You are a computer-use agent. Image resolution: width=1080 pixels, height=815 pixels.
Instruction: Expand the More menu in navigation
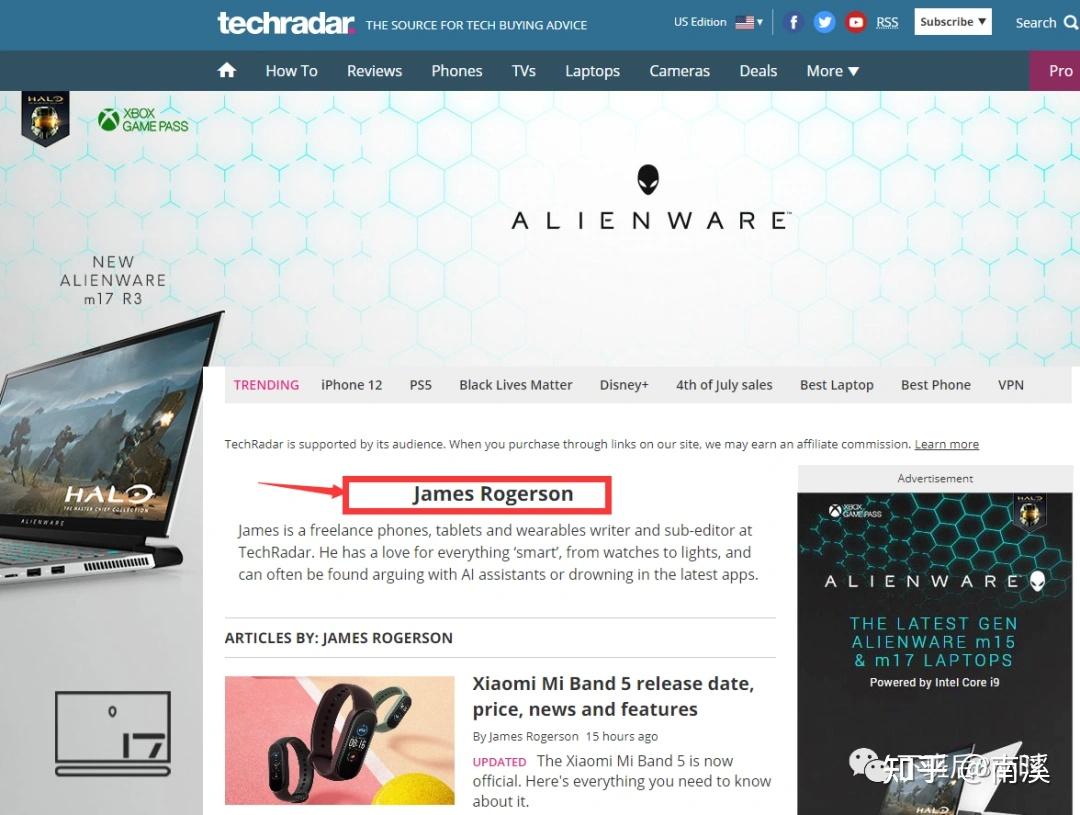(x=832, y=71)
